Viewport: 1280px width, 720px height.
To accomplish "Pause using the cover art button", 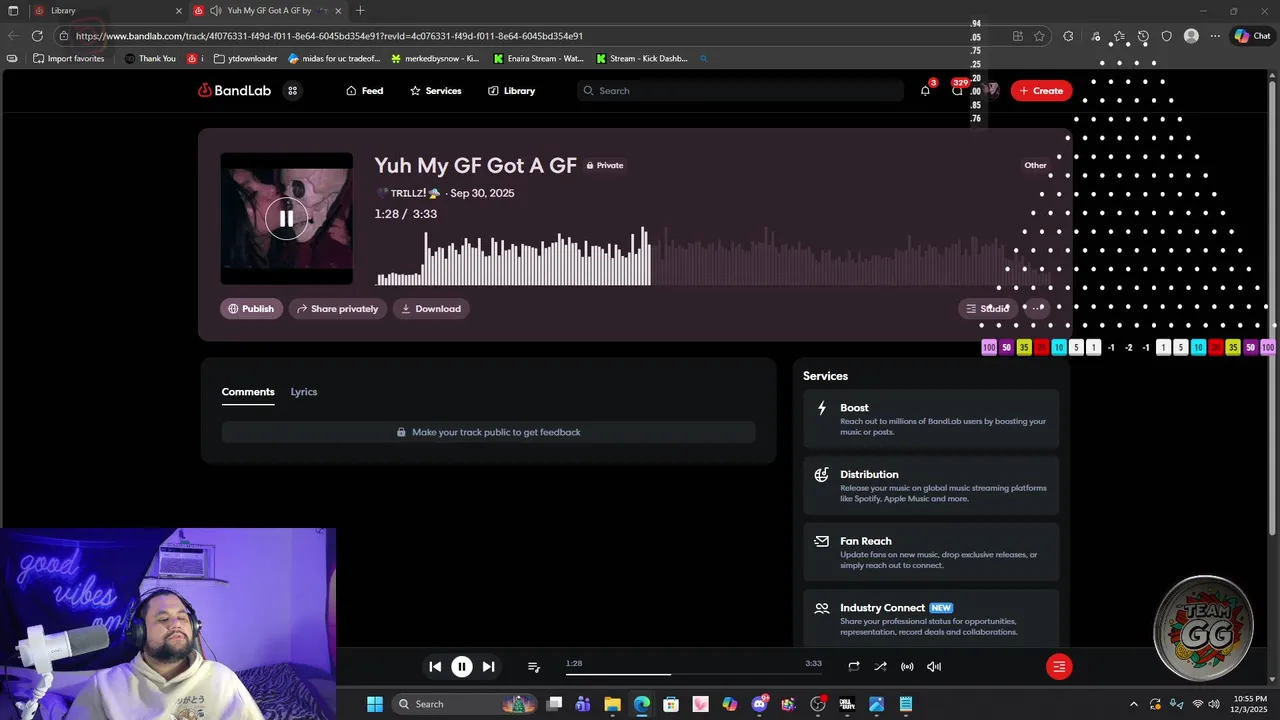I will 286,218.
